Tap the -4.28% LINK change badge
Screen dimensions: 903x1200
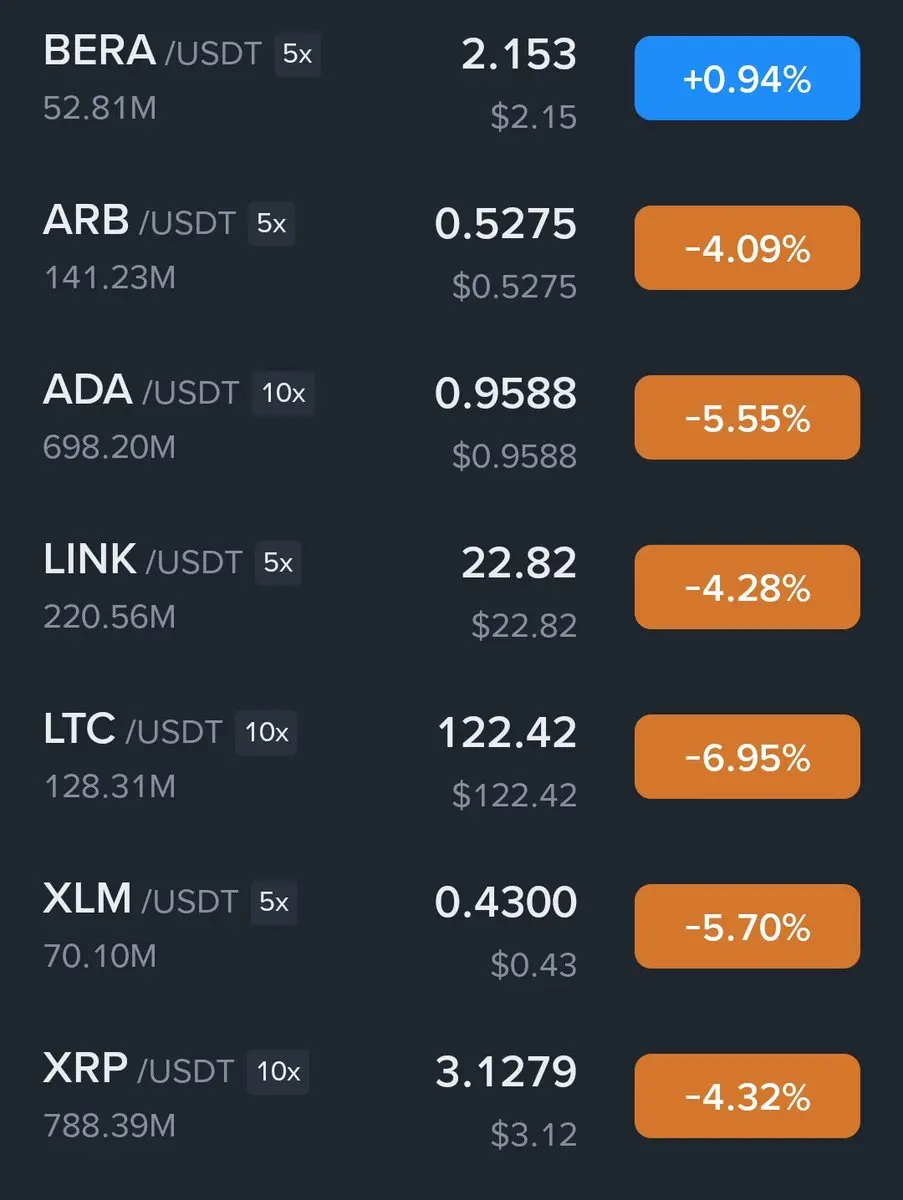click(747, 587)
